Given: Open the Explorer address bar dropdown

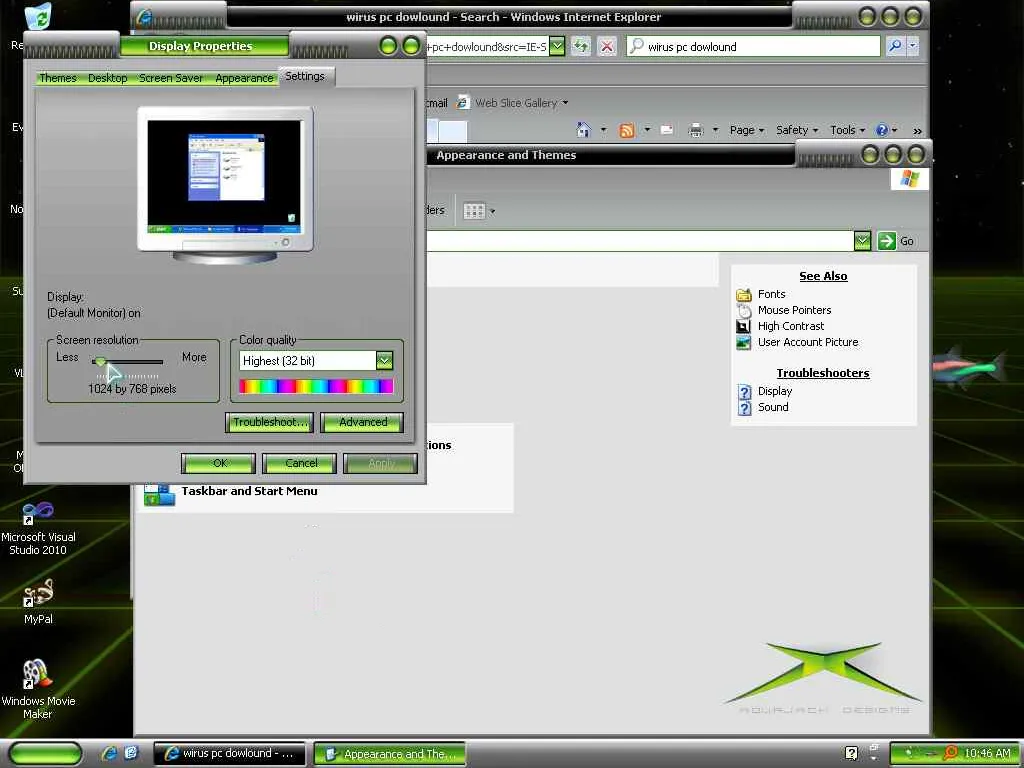Looking at the screenshot, I should (x=862, y=241).
